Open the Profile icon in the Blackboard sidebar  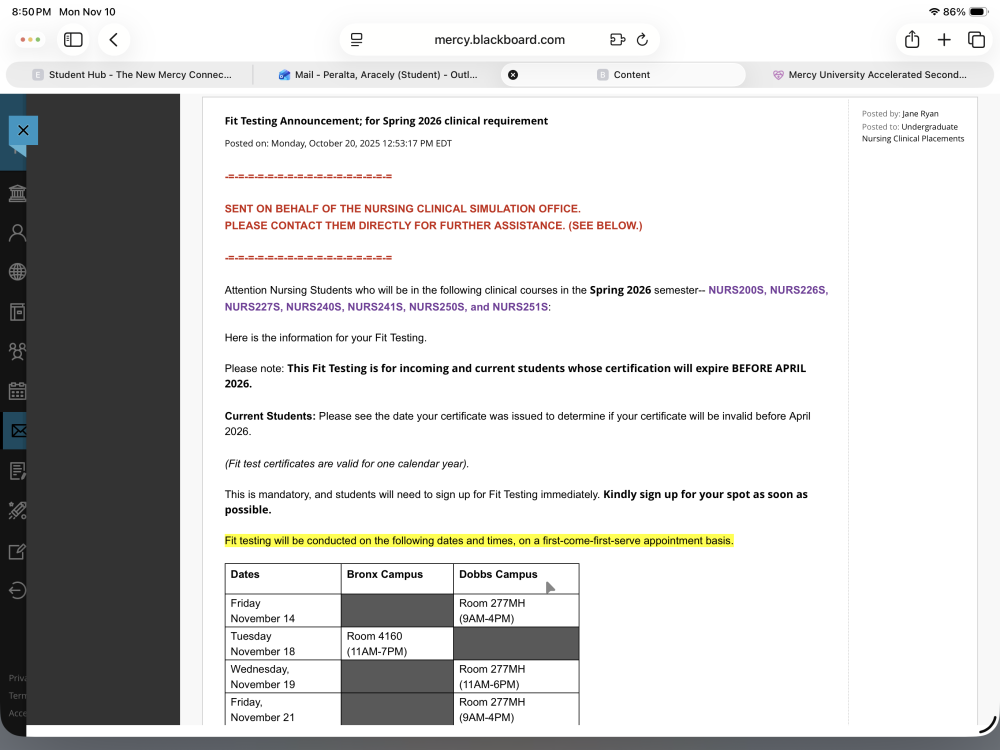pos(17,233)
